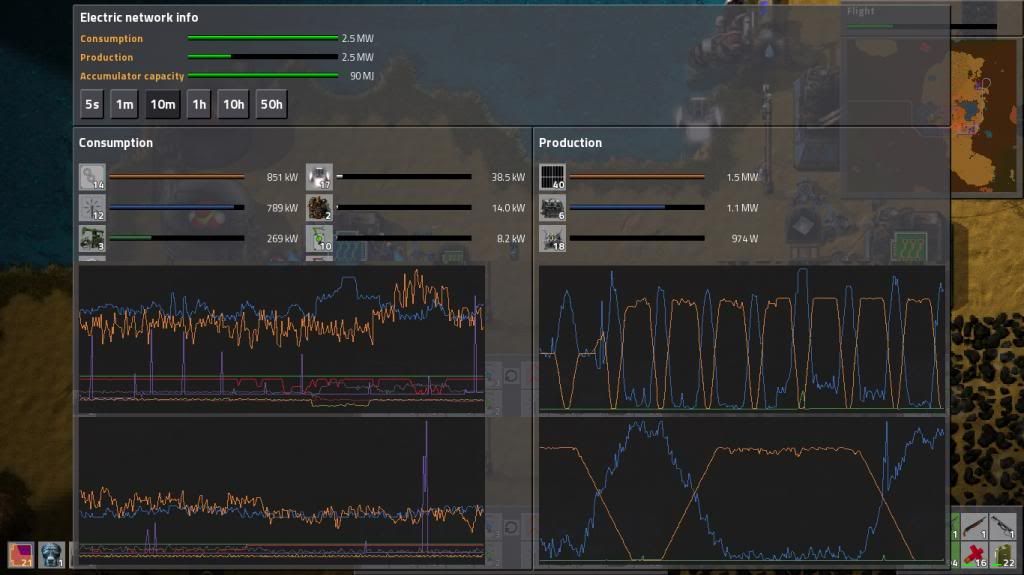The width and height of the screenshot is (1024, 575).
Task: Click the orange 'Production' summary label
Action: 106,58
